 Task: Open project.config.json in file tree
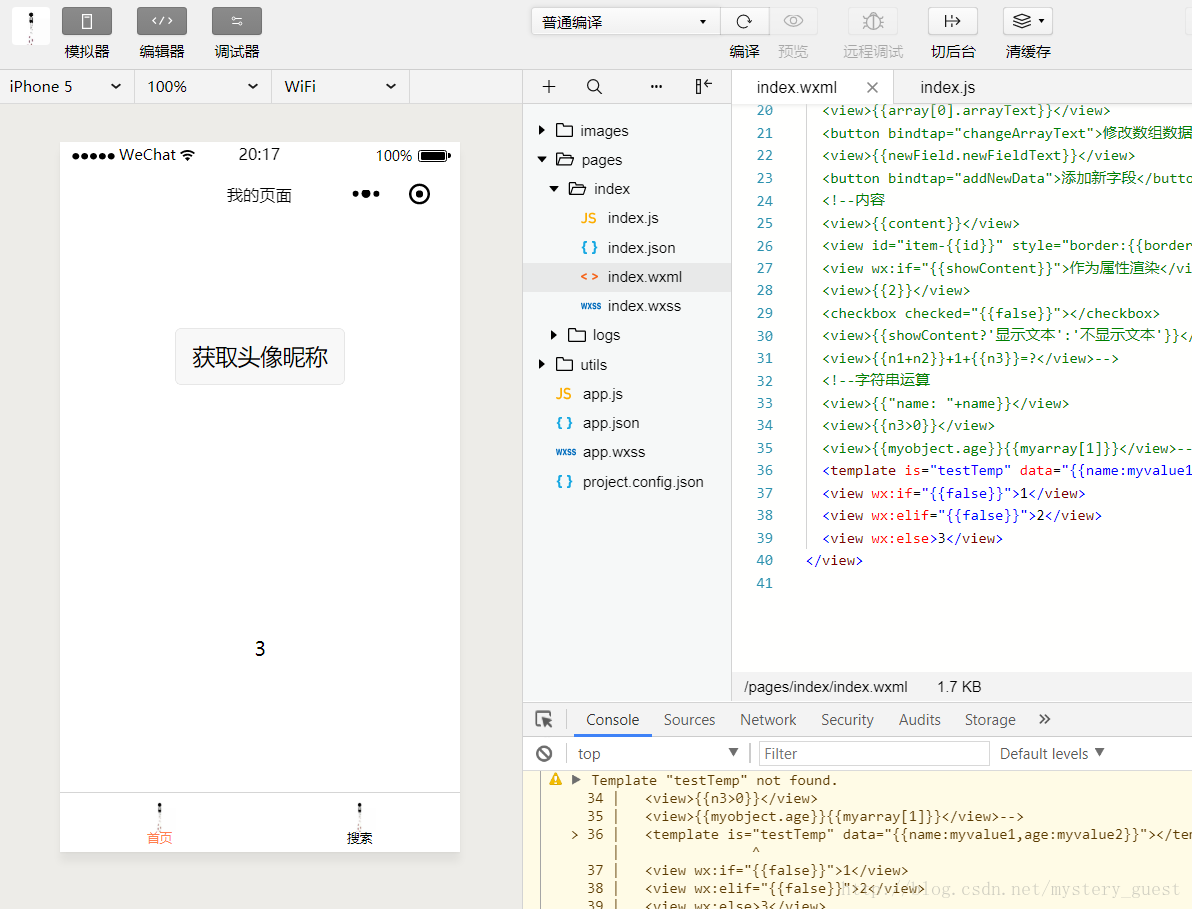[x=627, y=482]
